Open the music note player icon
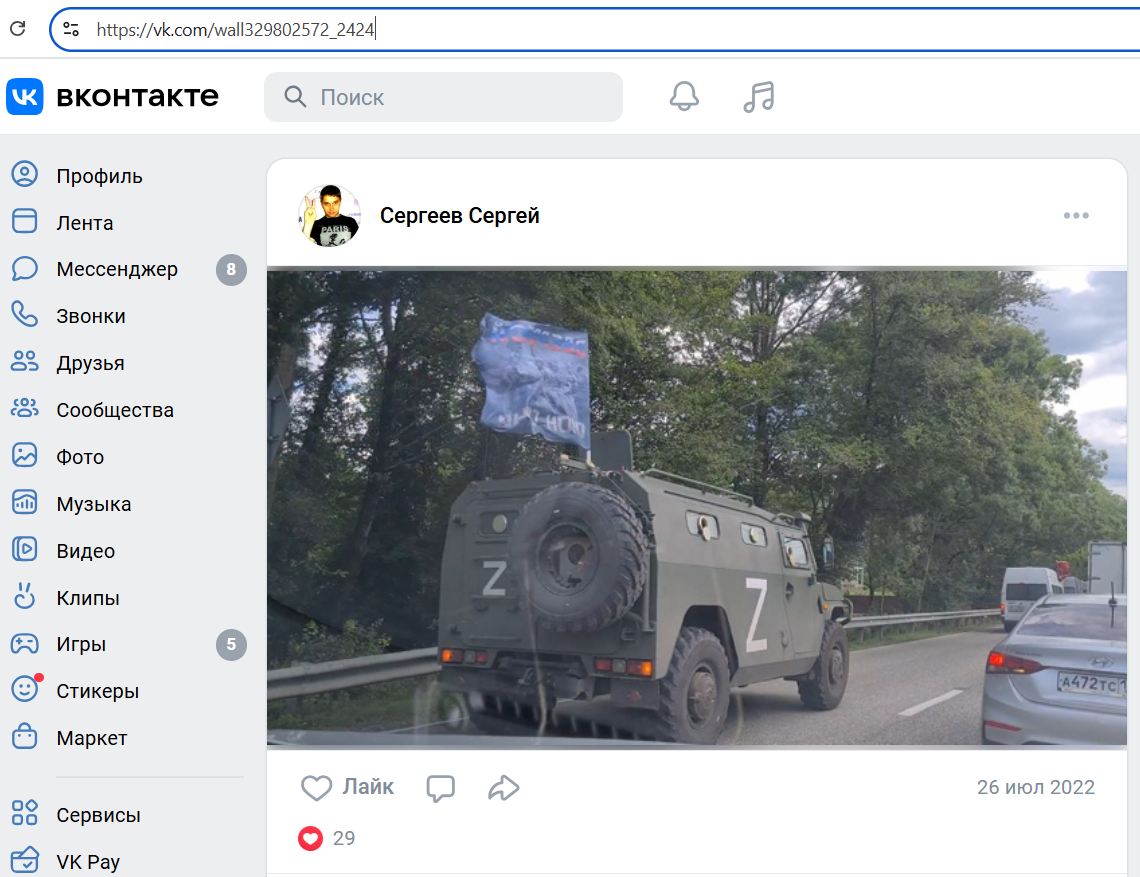Screen dimensions: 1140x877 click(759, 97)
